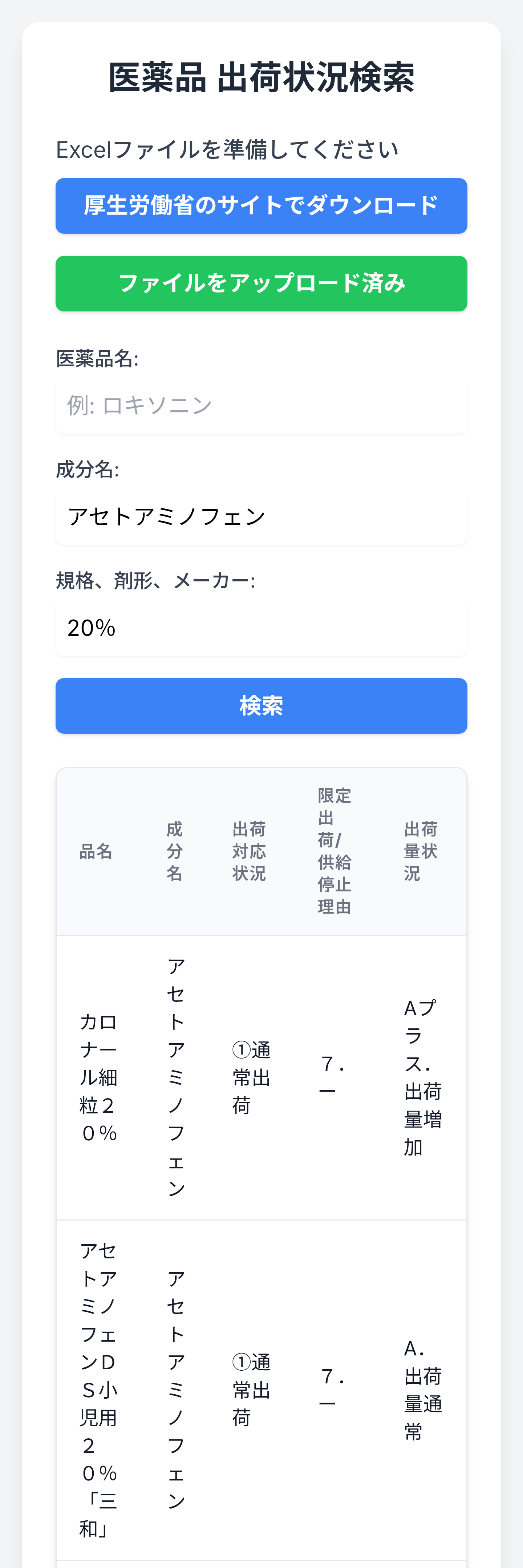The height and width of the screenshot is (1568, 523).
Task: Click Aプラス．出荷量増加 status cell
Action: coord(423,1077)
